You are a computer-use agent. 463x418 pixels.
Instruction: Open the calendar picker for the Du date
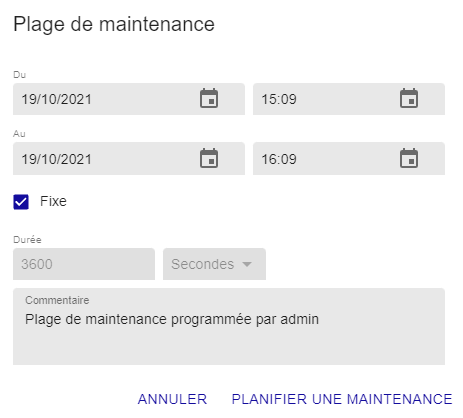coord(209,98)
